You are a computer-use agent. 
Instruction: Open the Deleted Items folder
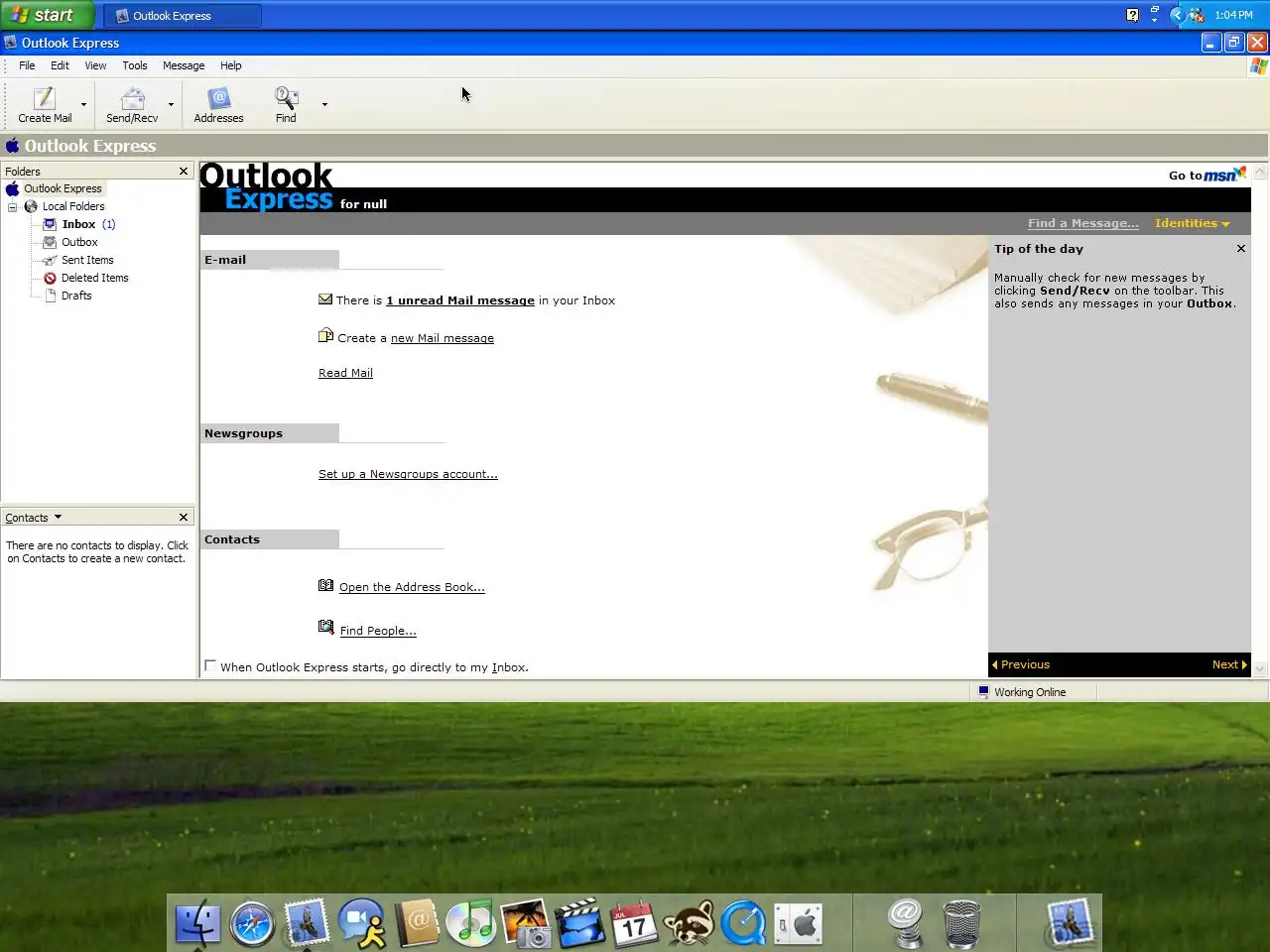pyautogui.click(x=94, y=278)
